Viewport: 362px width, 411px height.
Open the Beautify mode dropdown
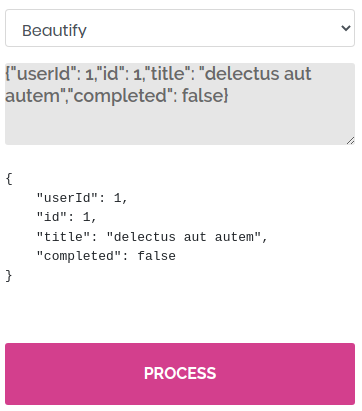point(180,28)
